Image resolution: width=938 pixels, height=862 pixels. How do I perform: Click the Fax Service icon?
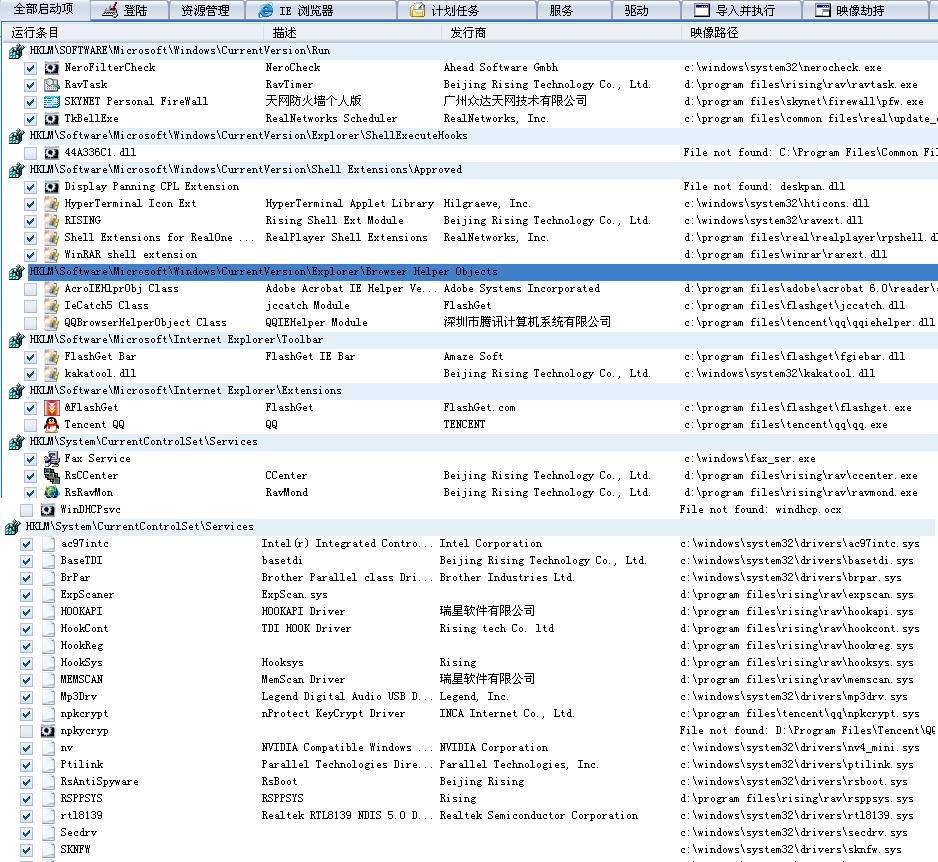pyautogui.click(x=52, y=459)
